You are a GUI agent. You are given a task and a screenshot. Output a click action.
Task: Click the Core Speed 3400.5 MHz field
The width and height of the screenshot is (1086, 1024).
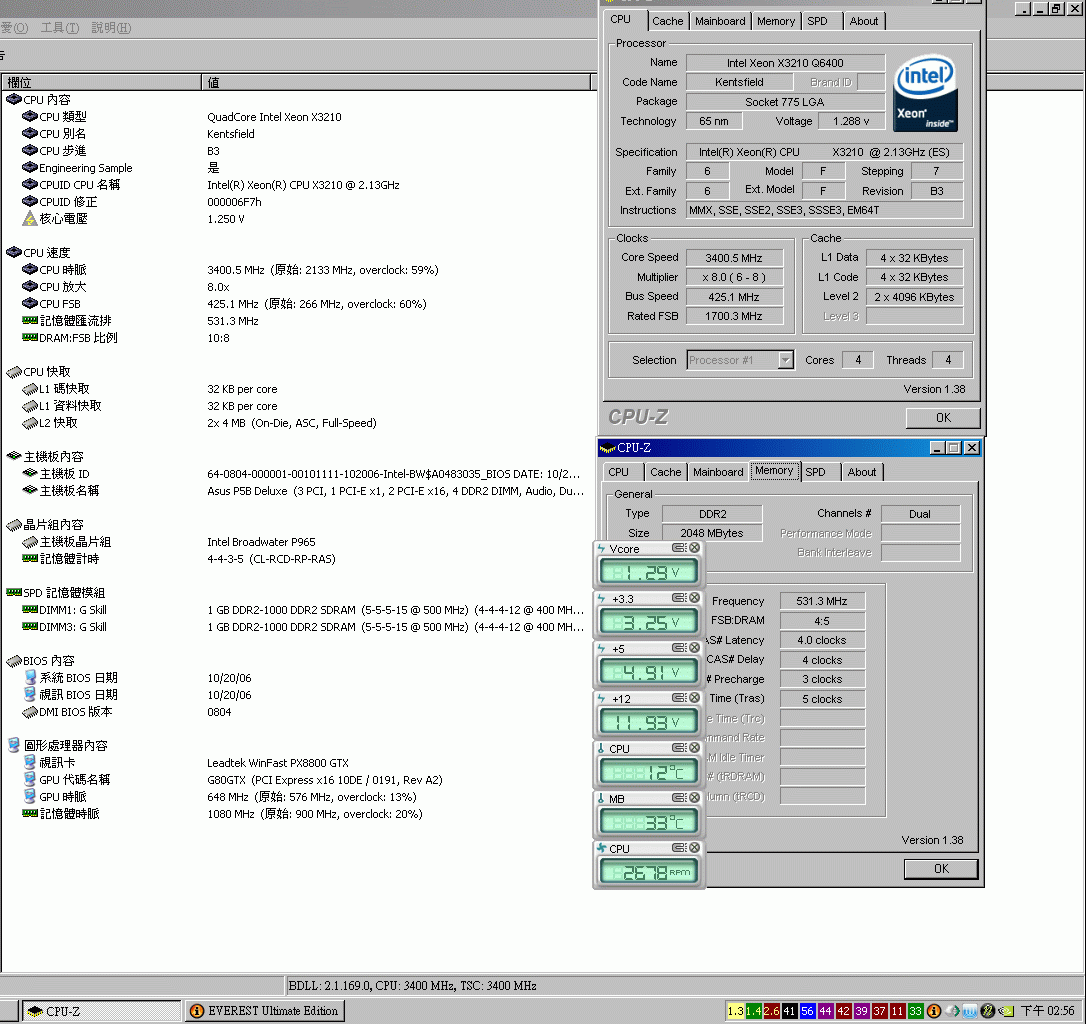point(733,258)
